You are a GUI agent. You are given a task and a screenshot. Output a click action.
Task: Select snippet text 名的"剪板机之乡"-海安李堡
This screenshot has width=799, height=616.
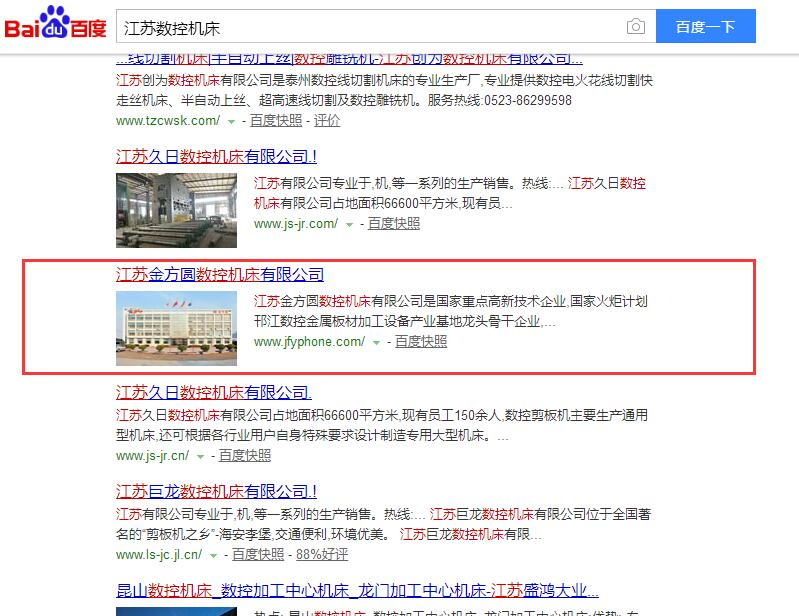pos(194,534)
